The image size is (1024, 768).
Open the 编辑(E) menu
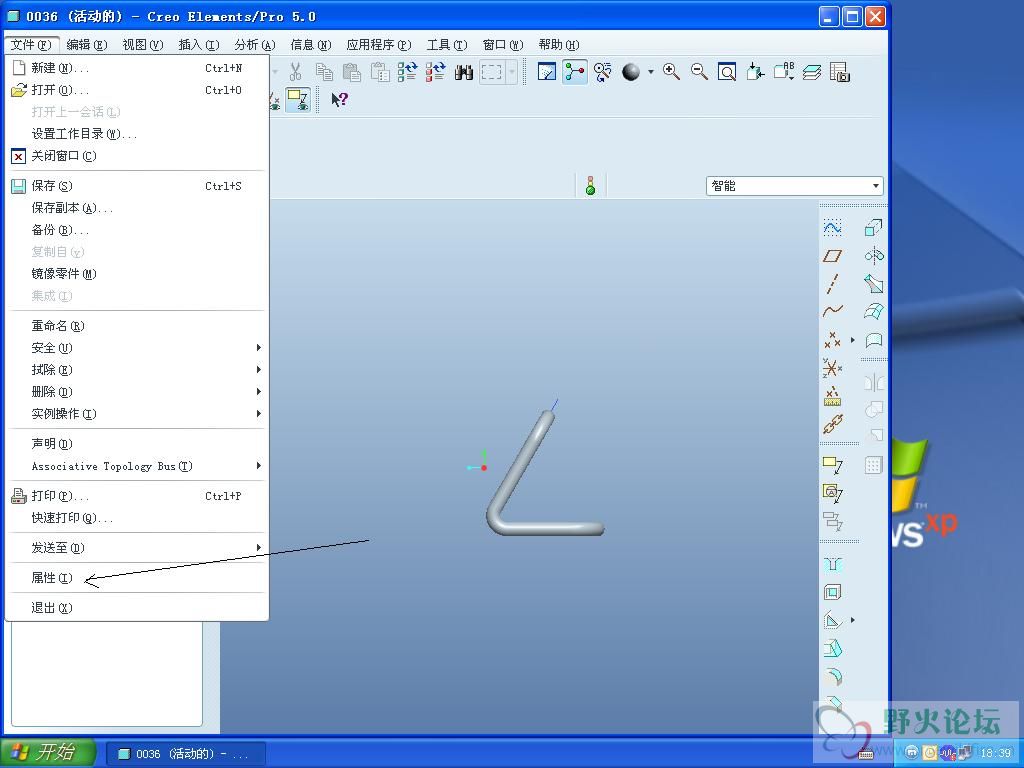[x=86, y=44]
